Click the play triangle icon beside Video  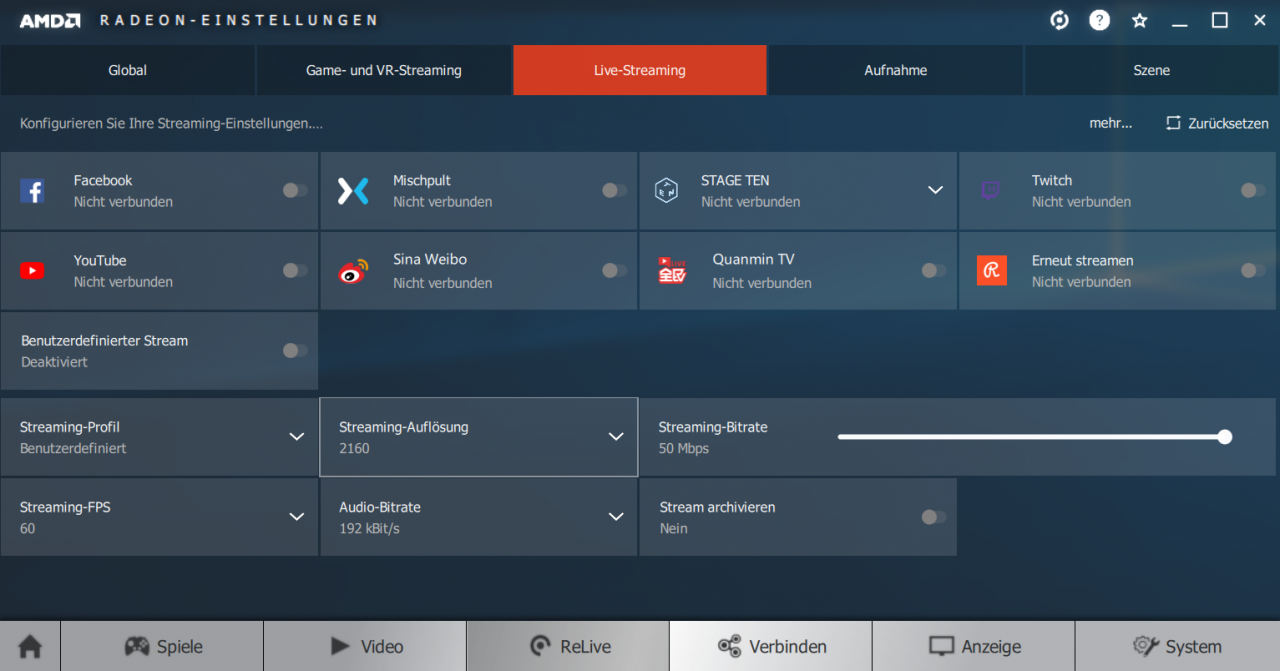340,645
